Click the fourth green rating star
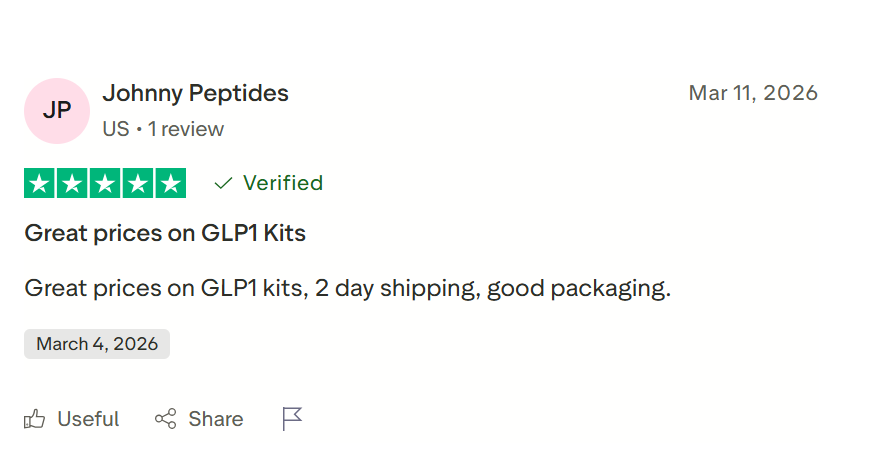Screen dimensions: 892x467 [x=138, y=183]
